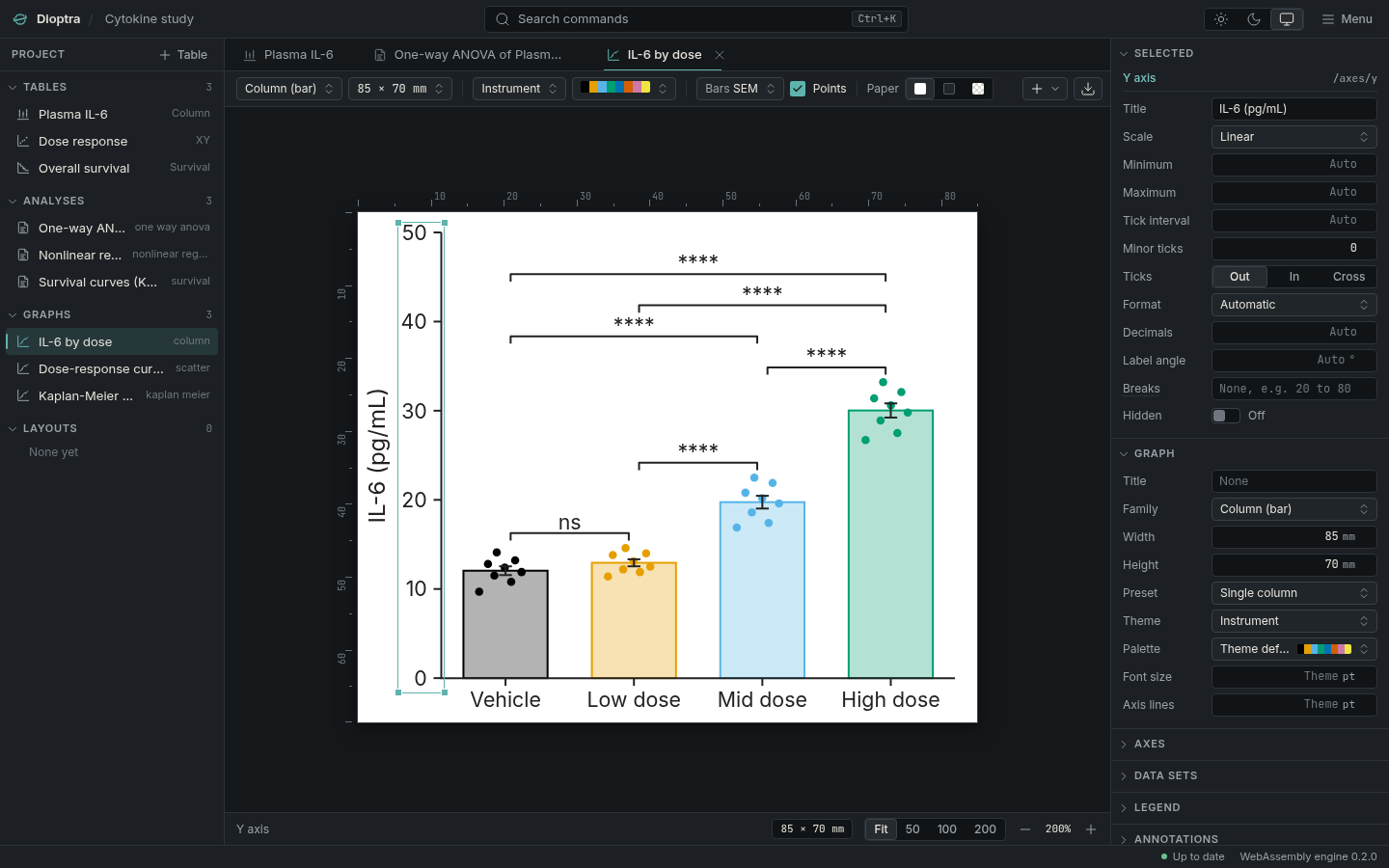Set zoom to 200 percent button
The image size is (1389, 868).
point(985,829)
